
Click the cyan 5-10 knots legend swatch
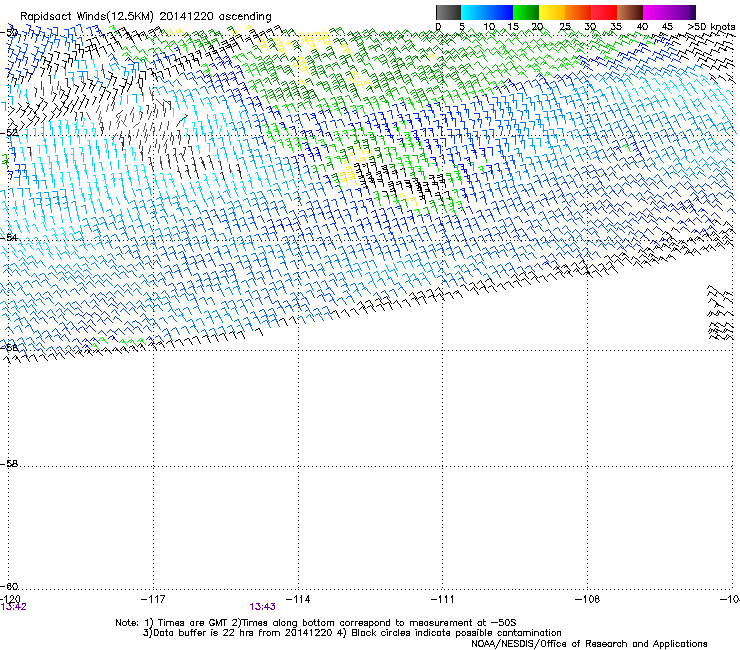click(474, 12)
